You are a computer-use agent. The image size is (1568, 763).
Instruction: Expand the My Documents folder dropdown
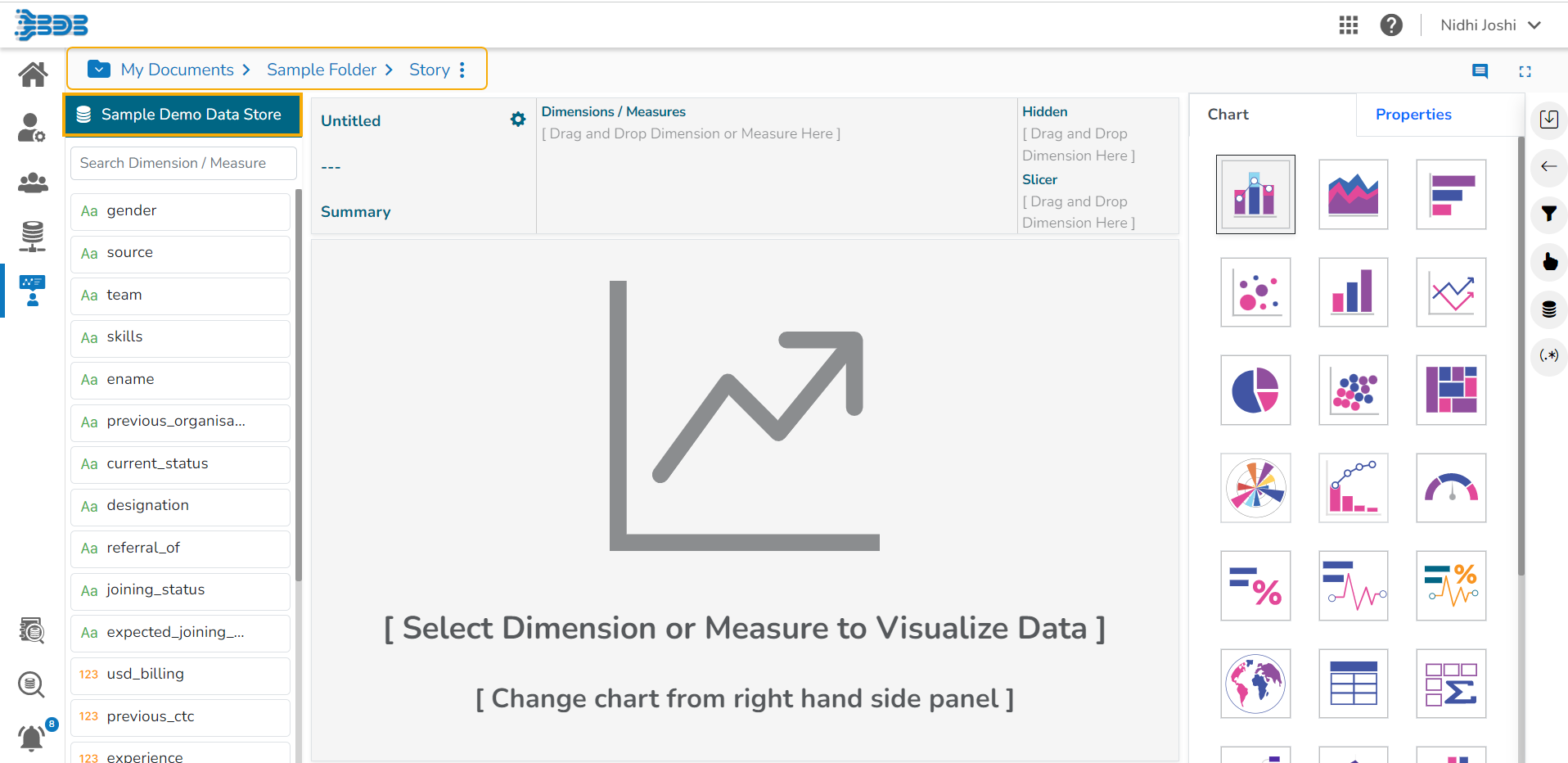pos(99,70)
